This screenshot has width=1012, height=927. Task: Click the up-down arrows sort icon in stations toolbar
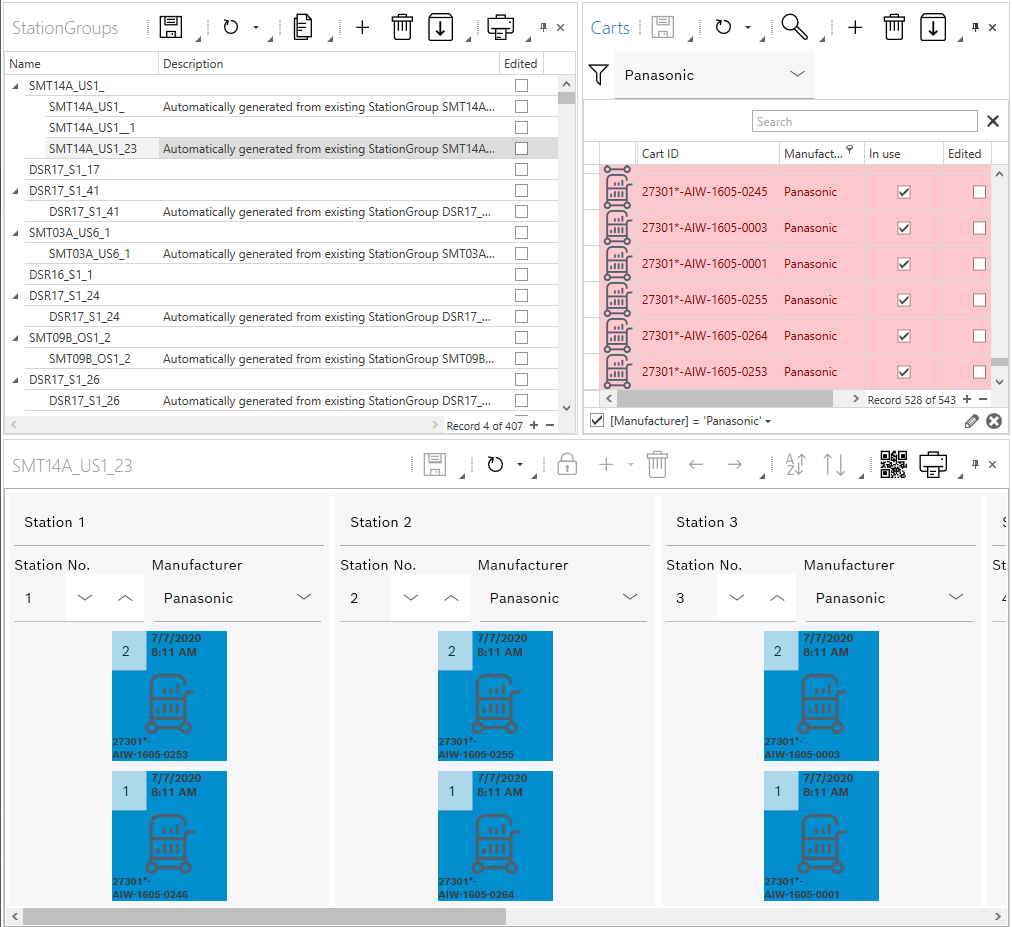[834, 464]
